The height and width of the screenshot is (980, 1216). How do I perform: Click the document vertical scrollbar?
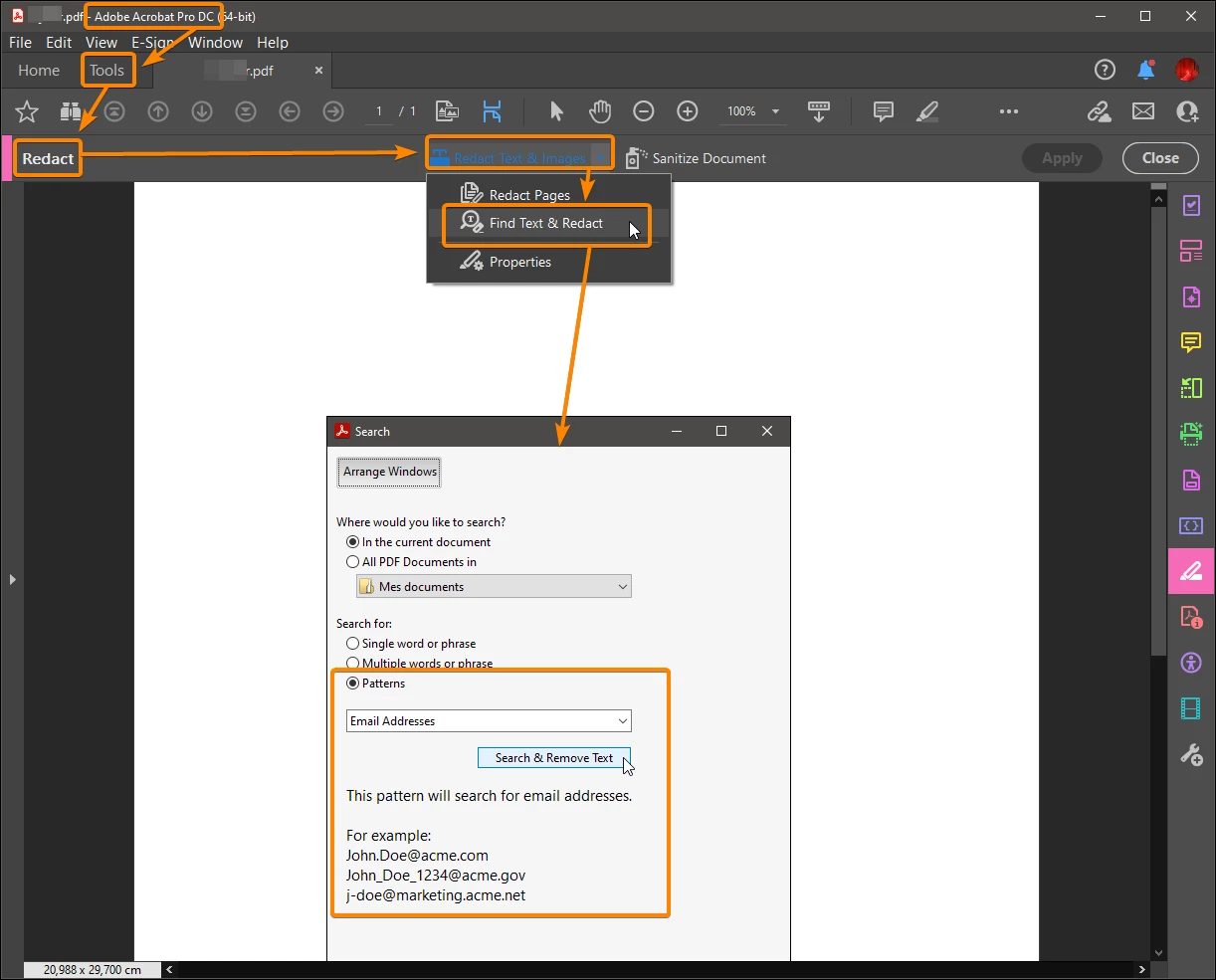1158,429
